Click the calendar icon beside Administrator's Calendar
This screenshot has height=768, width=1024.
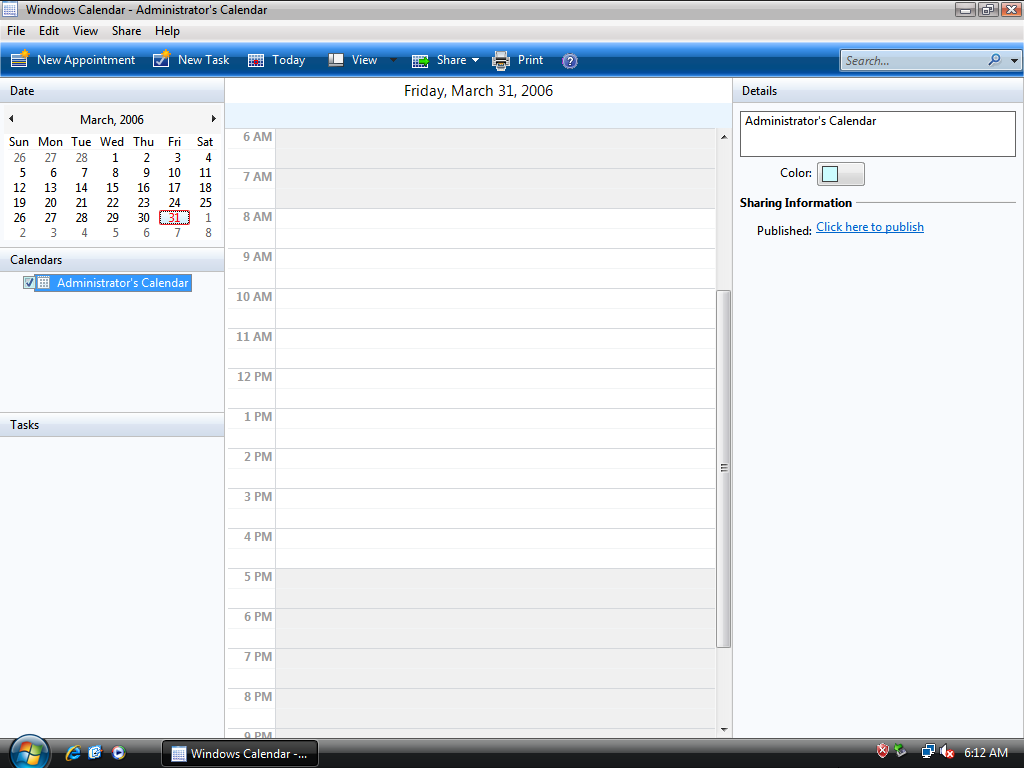click(x=44, y=283)
